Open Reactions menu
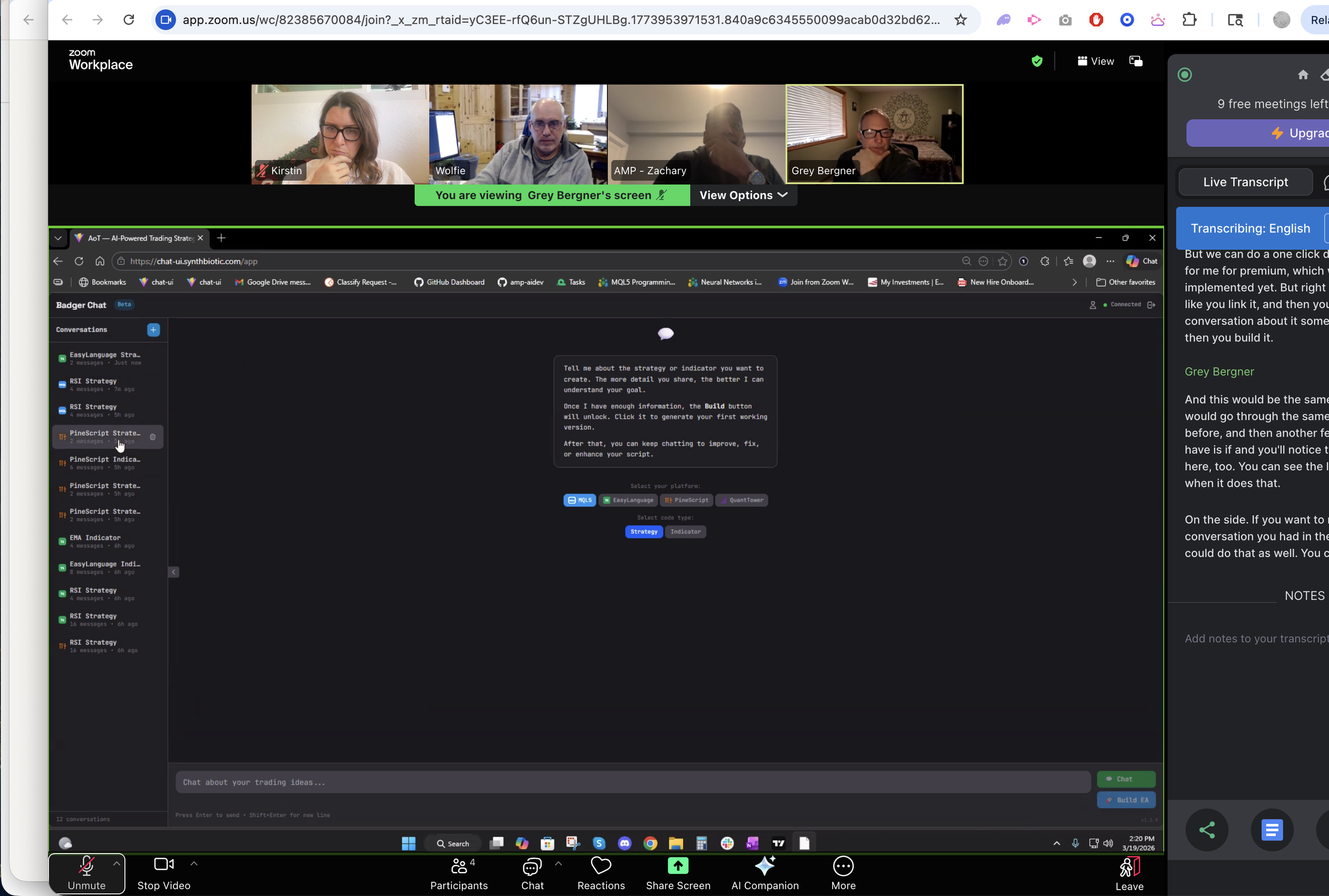The height and width of the screenshot is (896, 1329). pos(601,873)
